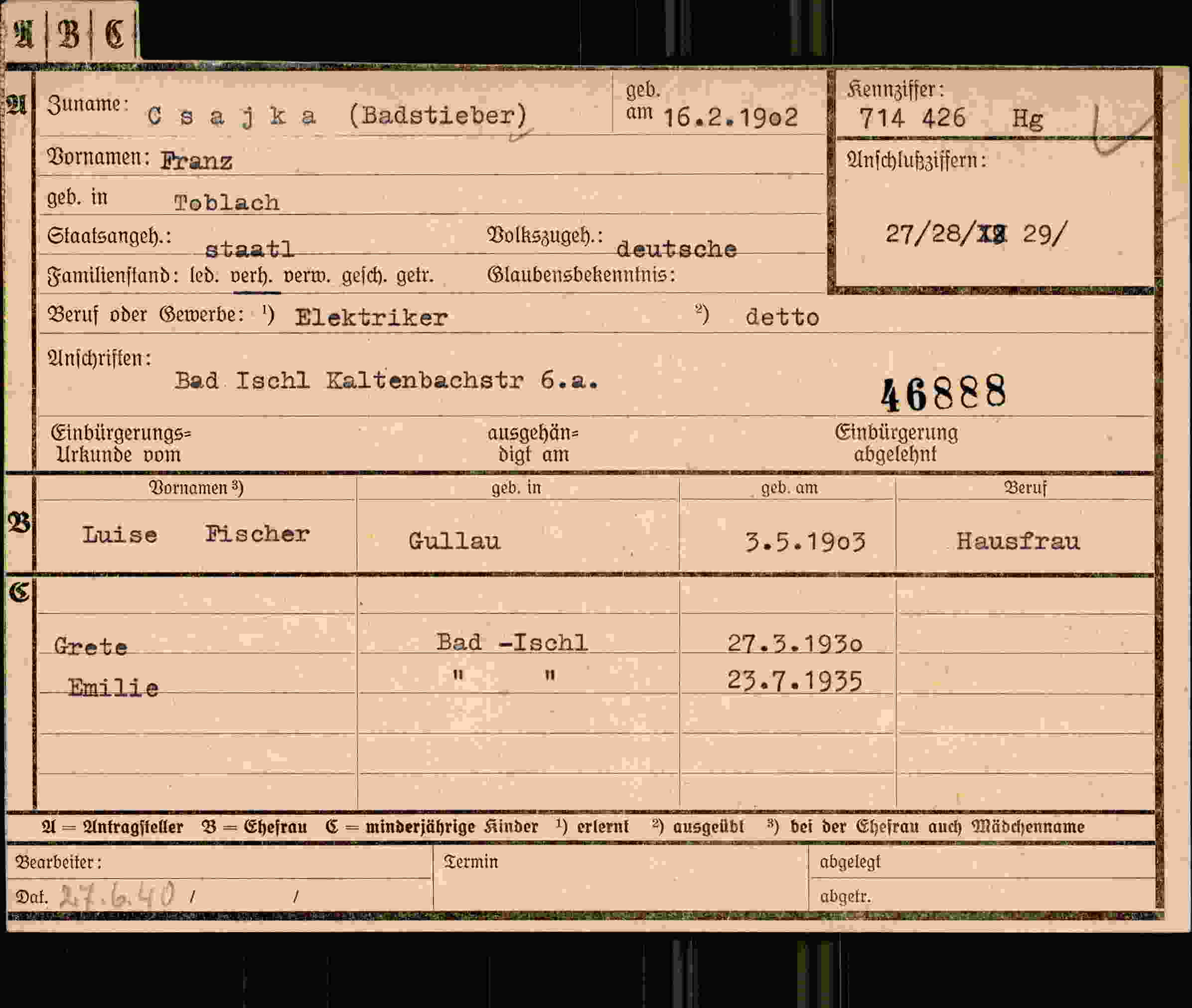Click the learned profession "Elektriker"

pos(371,318)
